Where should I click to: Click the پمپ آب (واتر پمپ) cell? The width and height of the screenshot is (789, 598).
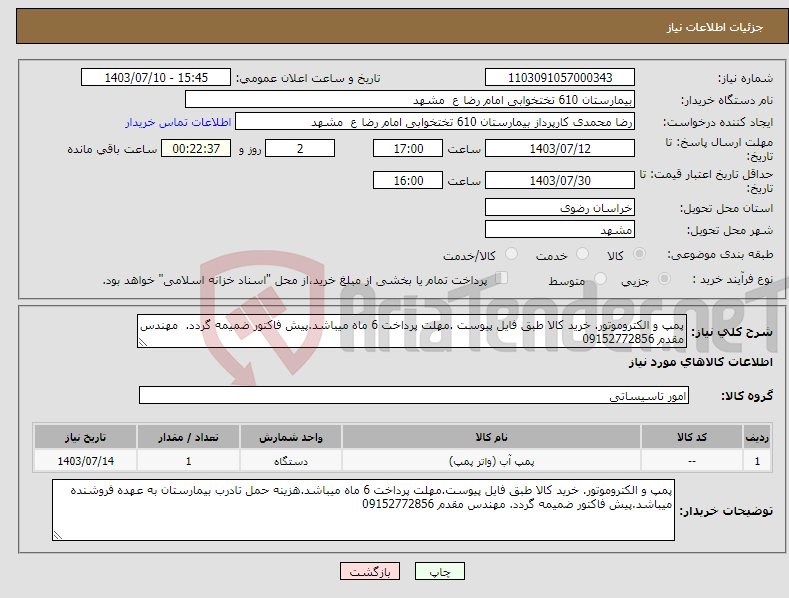point(491,461)
